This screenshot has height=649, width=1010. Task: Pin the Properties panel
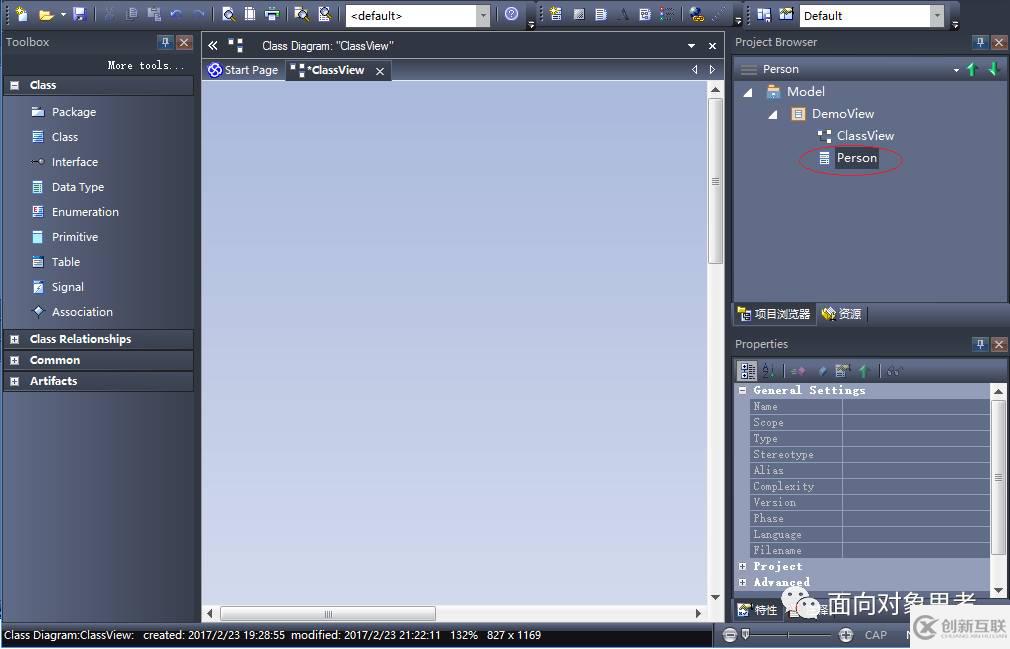(980, 344)
